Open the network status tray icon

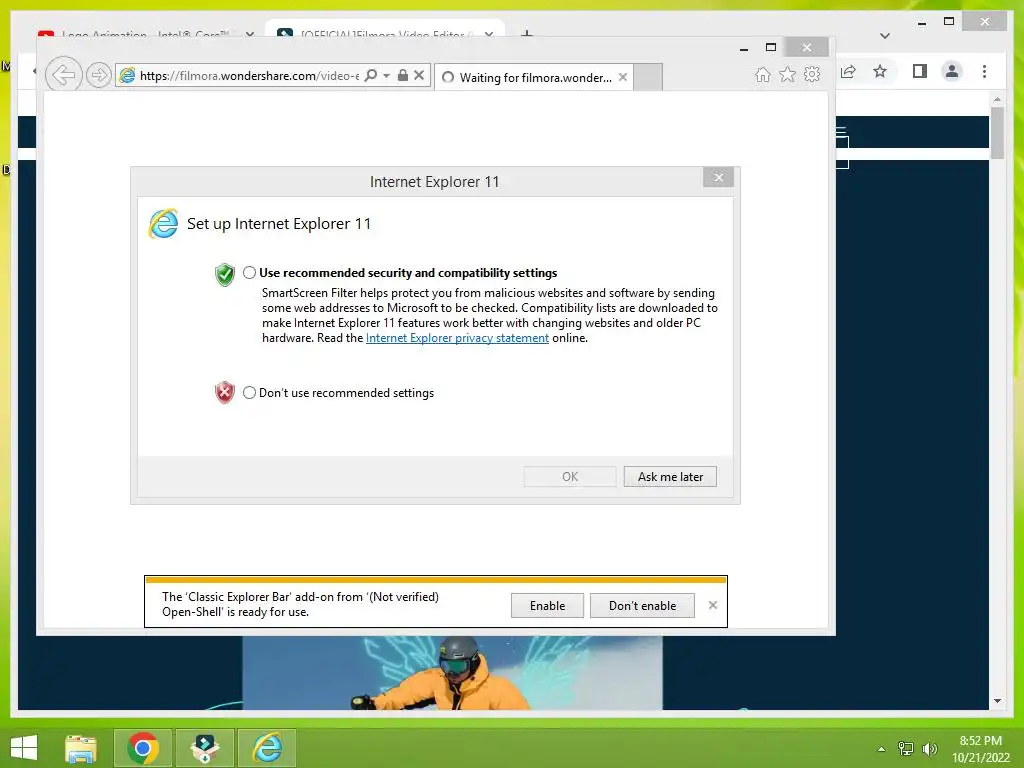tap(906, 748)
